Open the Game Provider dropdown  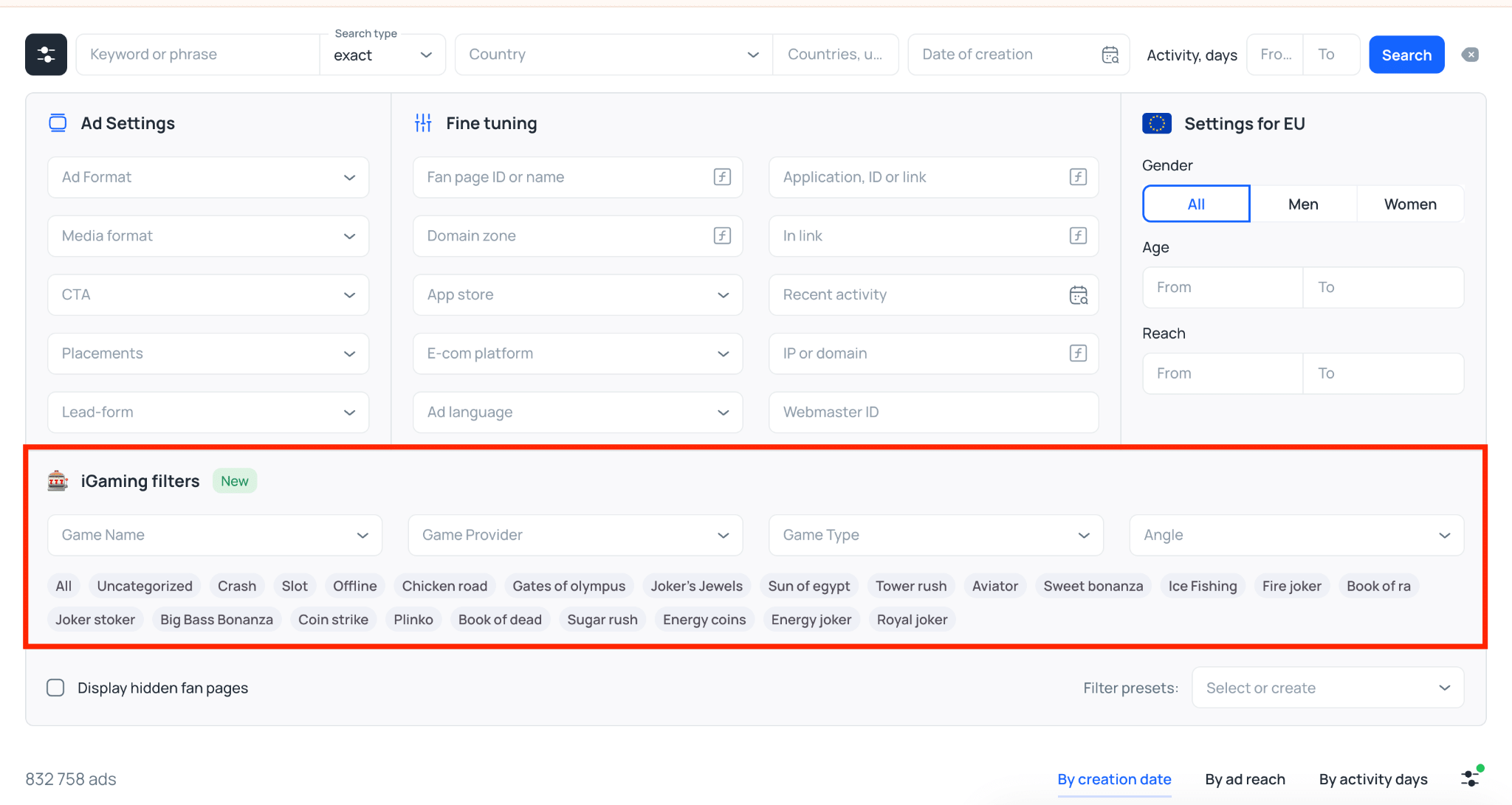[575, 535]
